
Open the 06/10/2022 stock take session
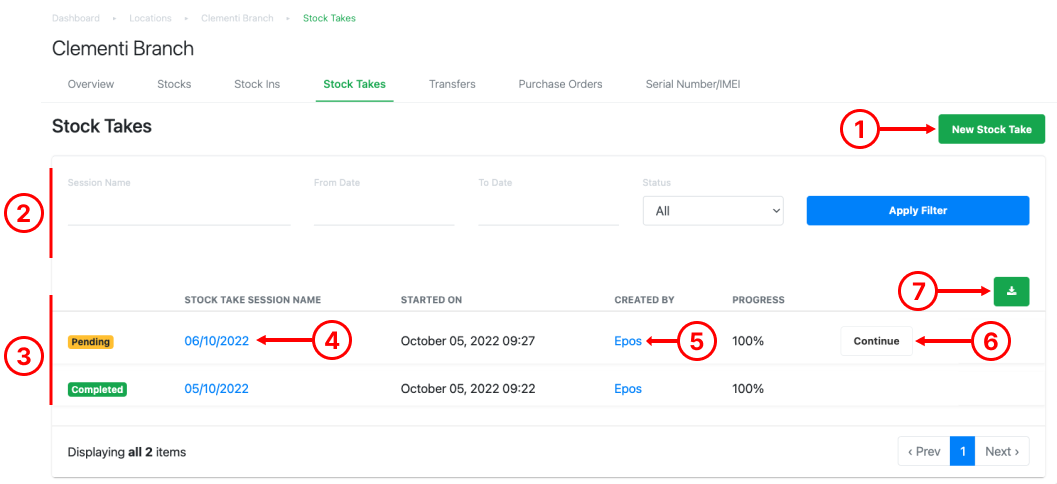[216, 341]
